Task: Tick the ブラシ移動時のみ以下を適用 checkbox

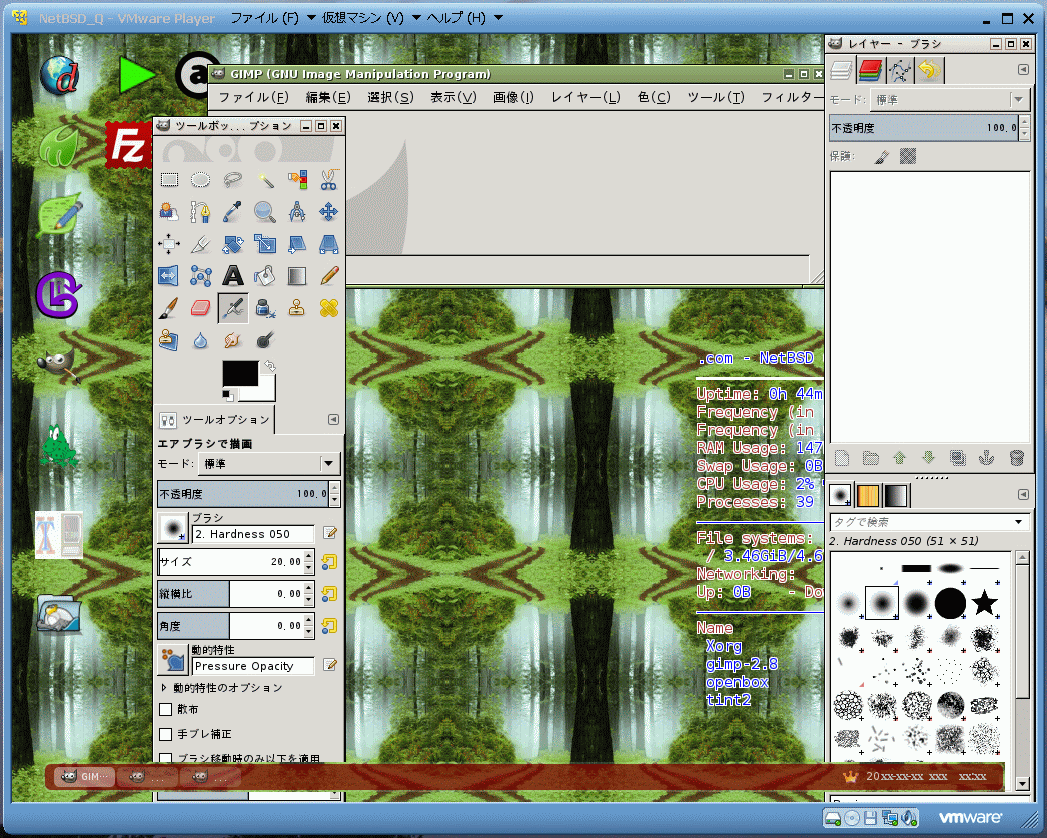Action: click(166, 759)
